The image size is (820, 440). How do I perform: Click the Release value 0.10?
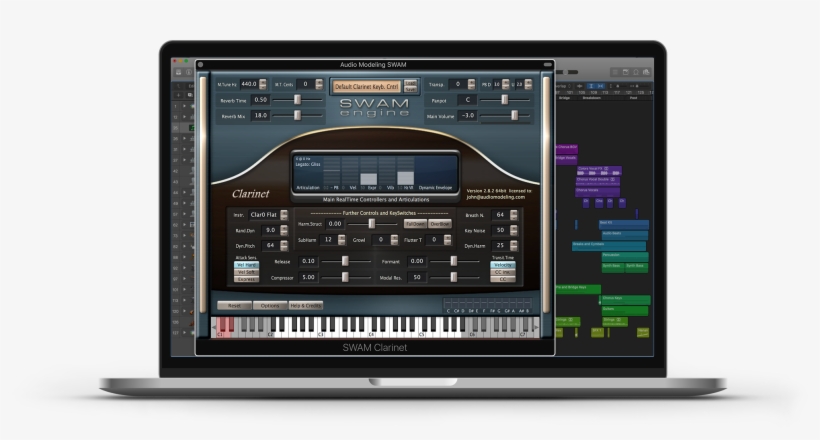(309, 261)
